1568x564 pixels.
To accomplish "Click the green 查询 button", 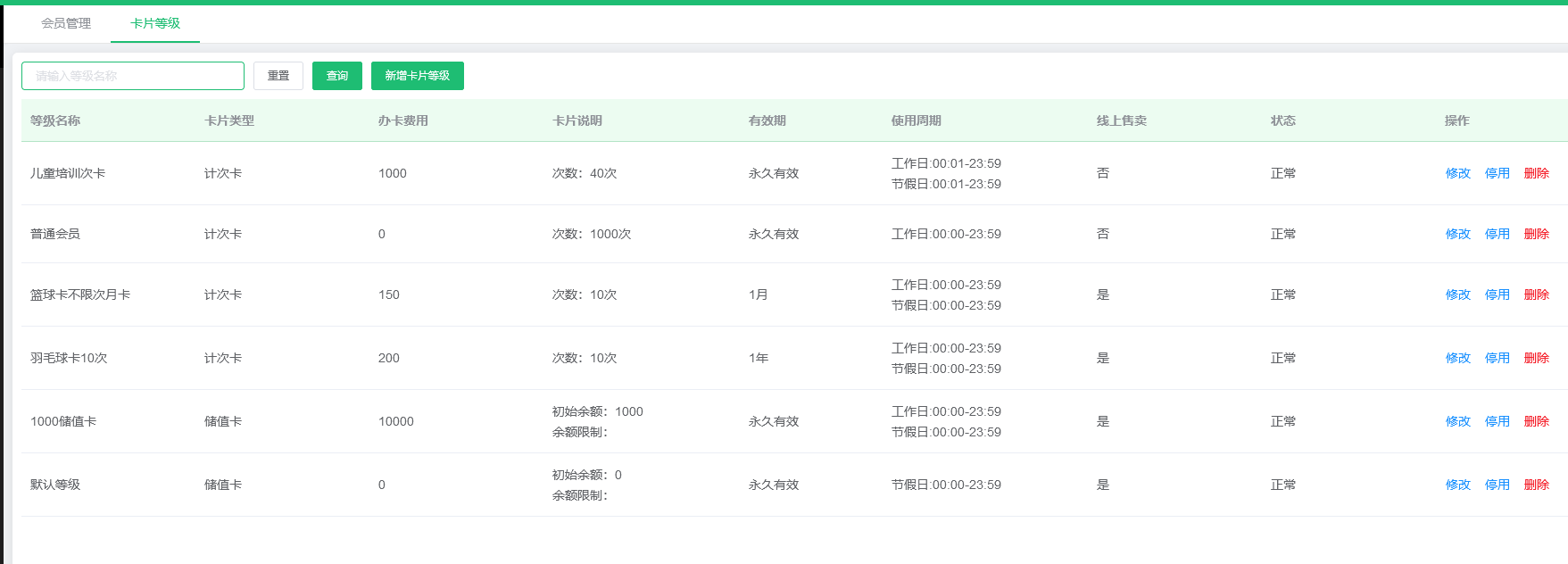I will [x=337, y=76].
